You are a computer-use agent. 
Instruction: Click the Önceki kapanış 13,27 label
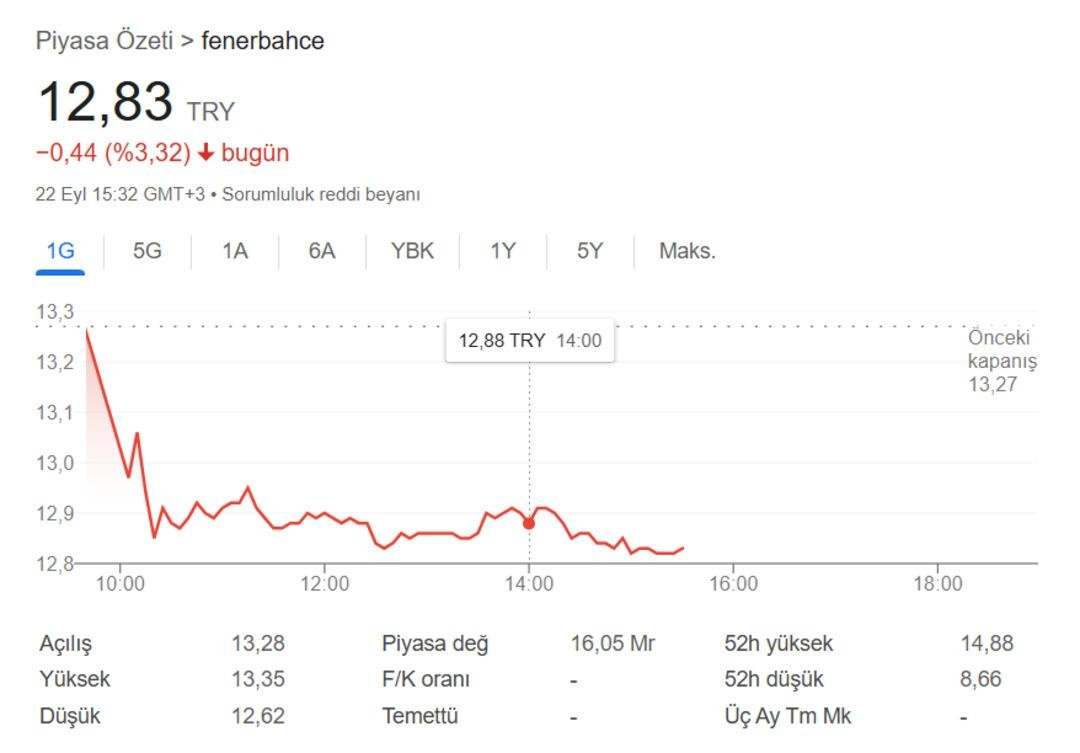pyautogui.click(x=1002, y=361)
